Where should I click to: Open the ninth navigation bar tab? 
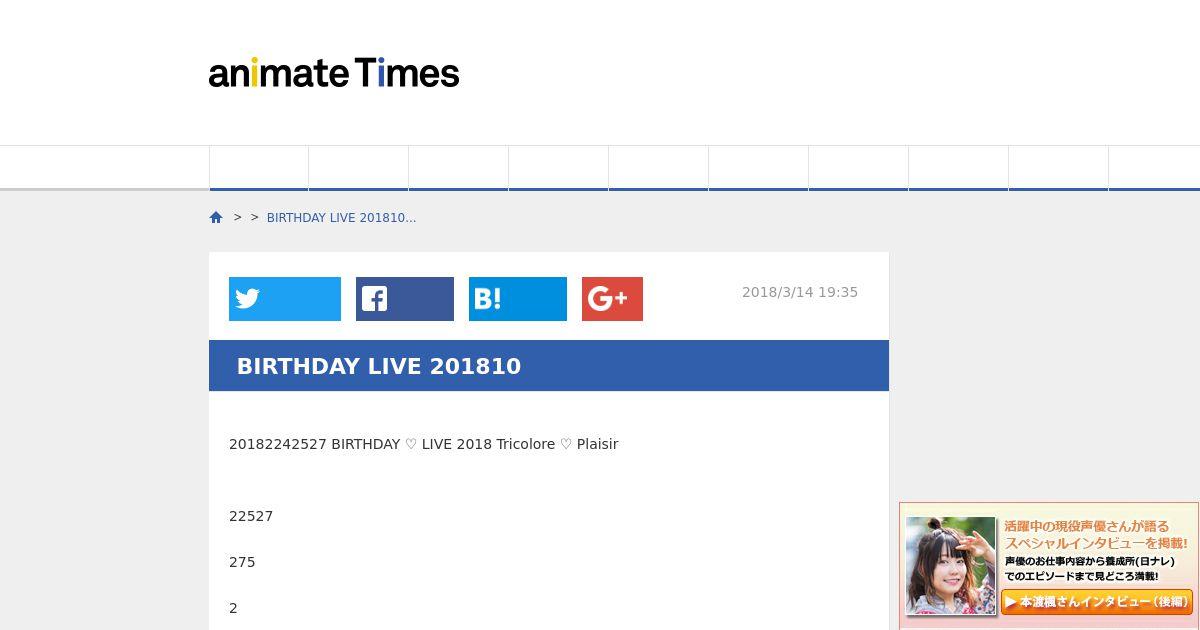point(1059,168)
